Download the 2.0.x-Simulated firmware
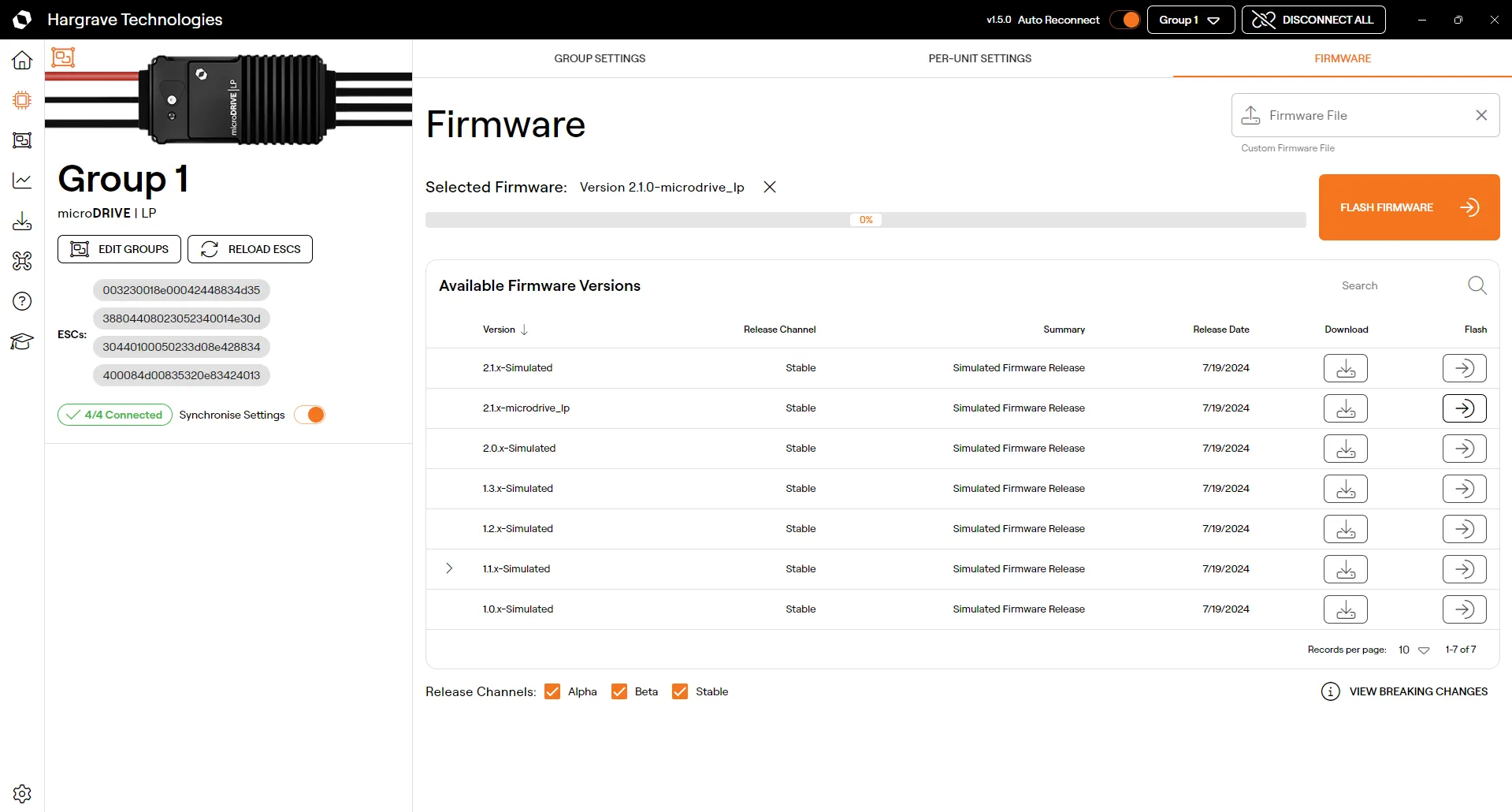 coord(1346,449)
